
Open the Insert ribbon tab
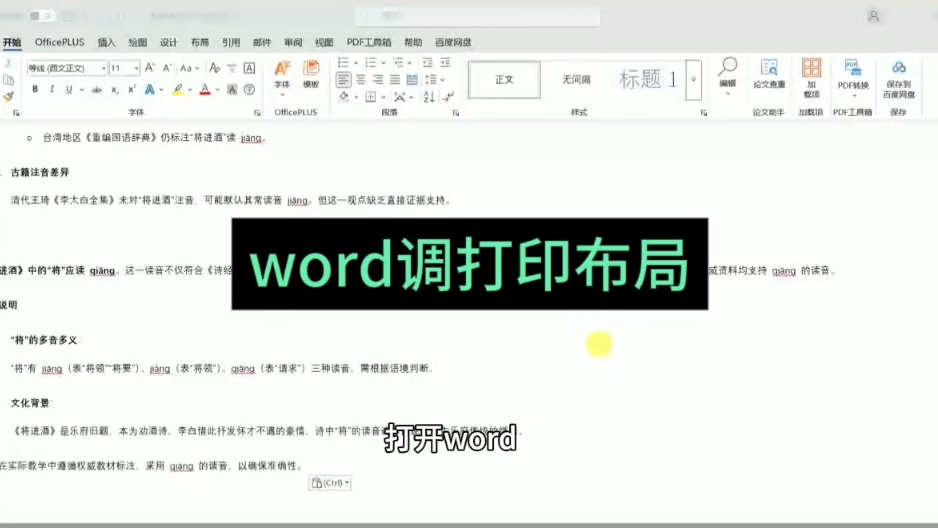106,42
